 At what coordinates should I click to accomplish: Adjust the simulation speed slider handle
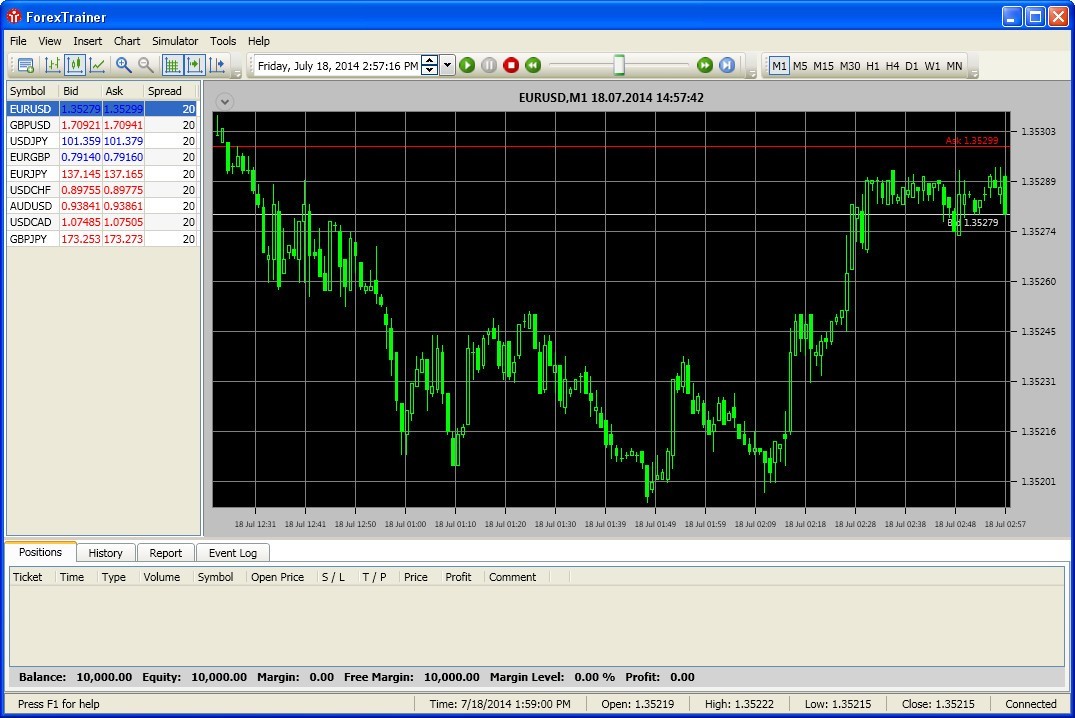point(619,65)
